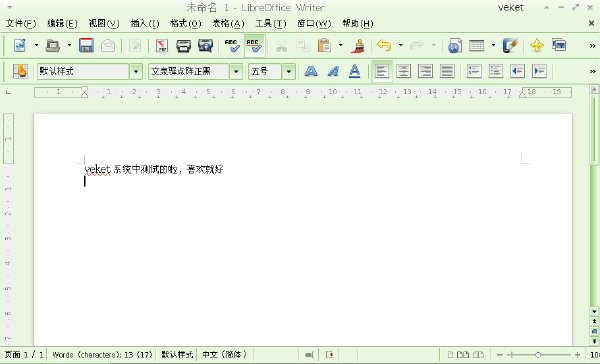Click the New document icon
600x364 pixels.
click(x=20, y=46)
